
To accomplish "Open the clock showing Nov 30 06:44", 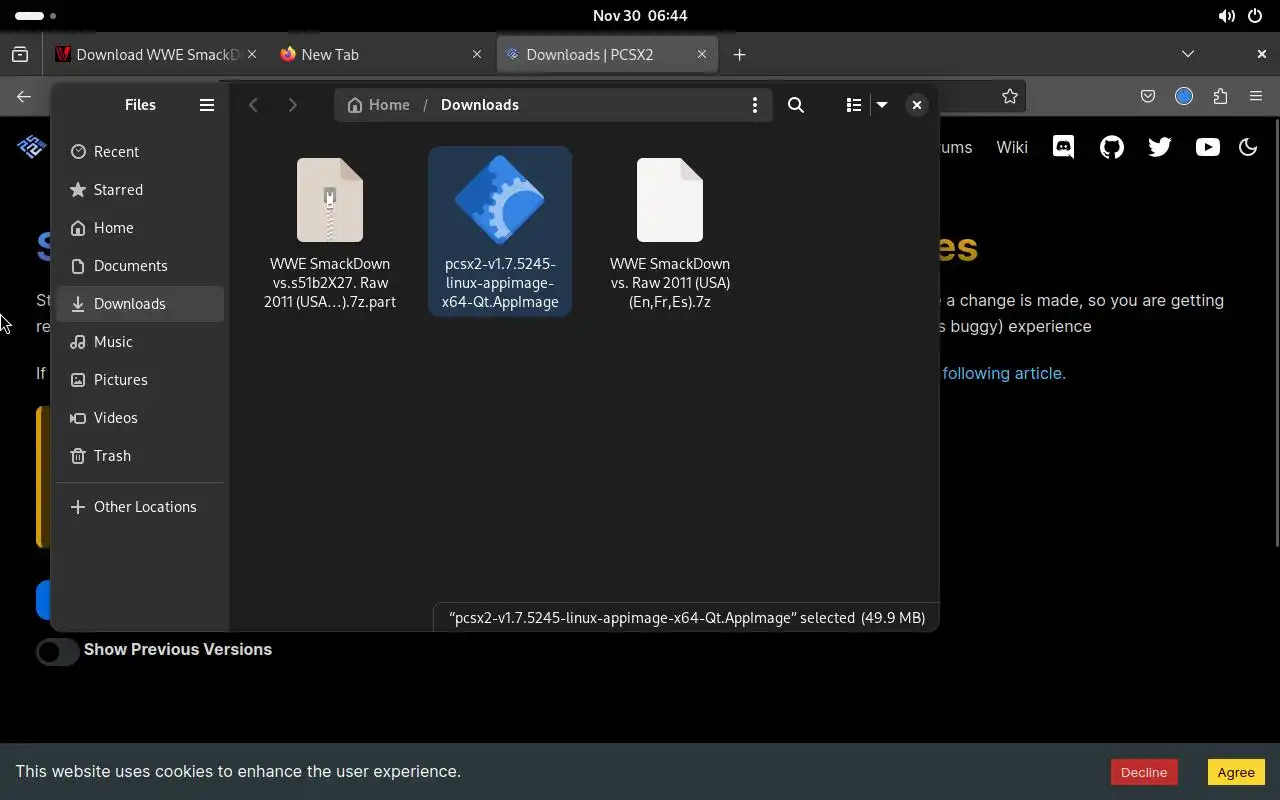I will tap(640, 16).
